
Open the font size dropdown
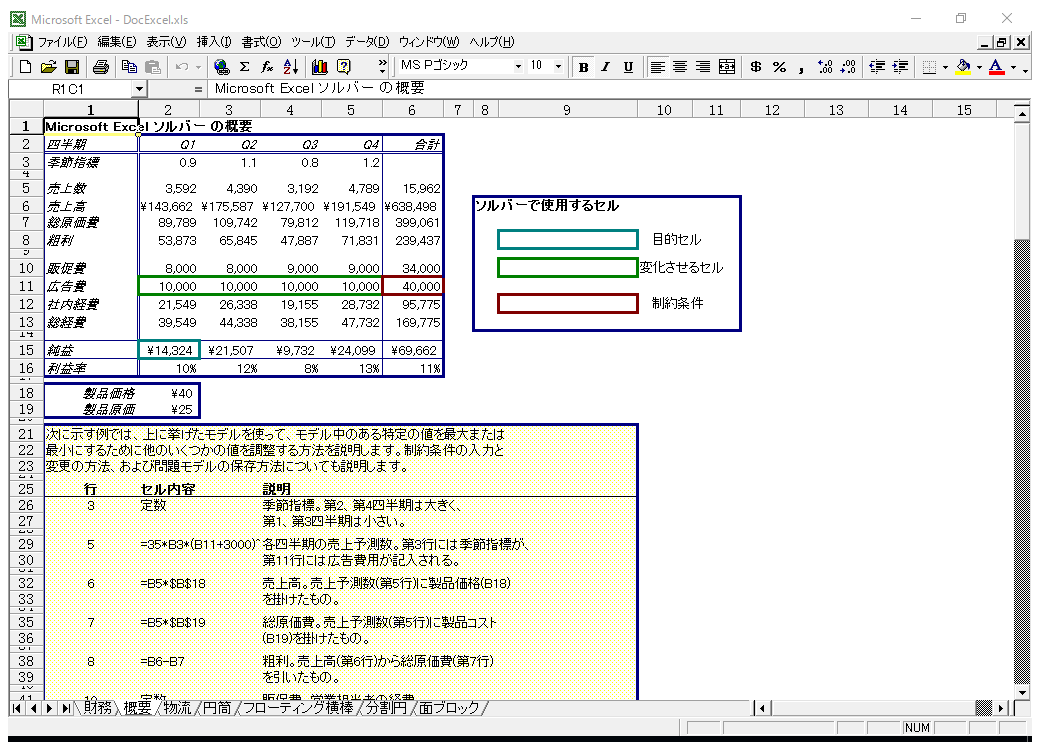pos(558,67)
